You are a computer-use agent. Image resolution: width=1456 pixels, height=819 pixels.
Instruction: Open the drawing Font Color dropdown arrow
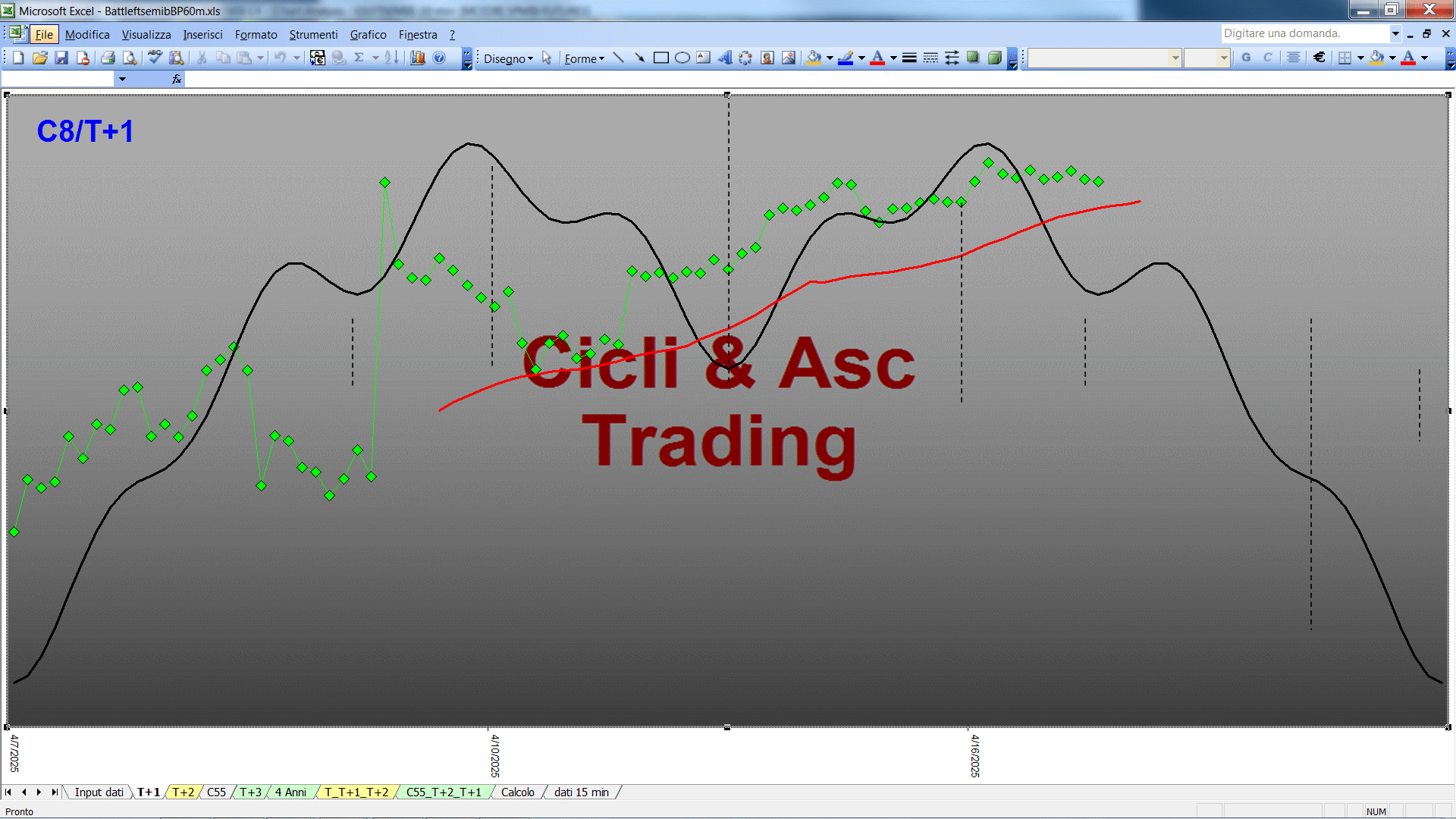893,58
